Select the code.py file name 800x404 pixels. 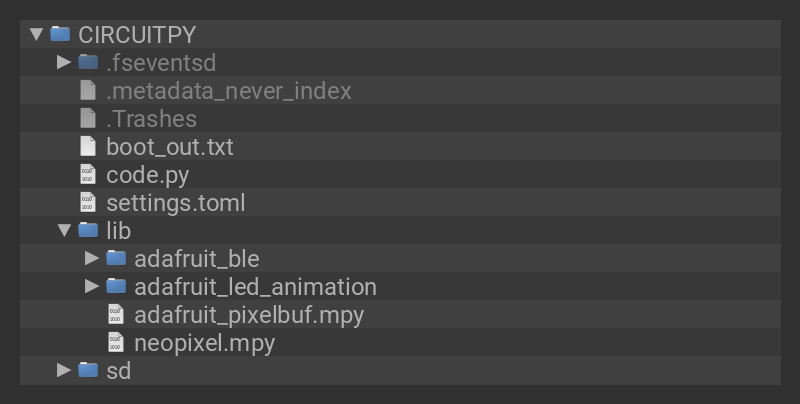[147, 174]
